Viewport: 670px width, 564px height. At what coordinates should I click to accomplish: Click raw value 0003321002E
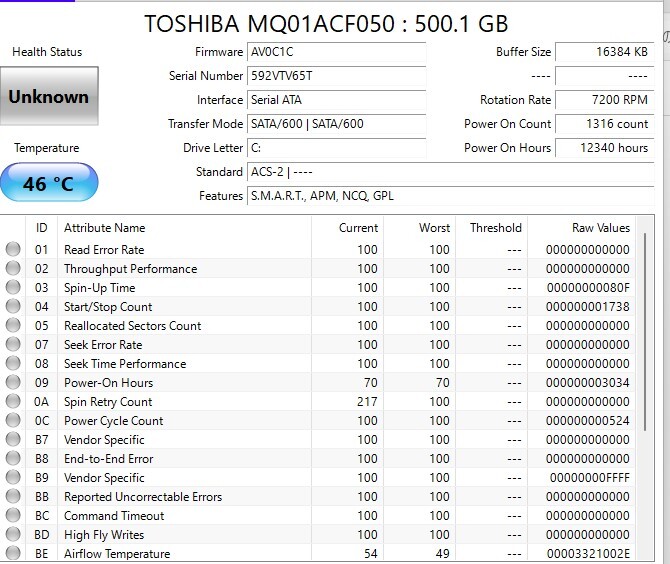pyautogui.click(x=588, y=554)
